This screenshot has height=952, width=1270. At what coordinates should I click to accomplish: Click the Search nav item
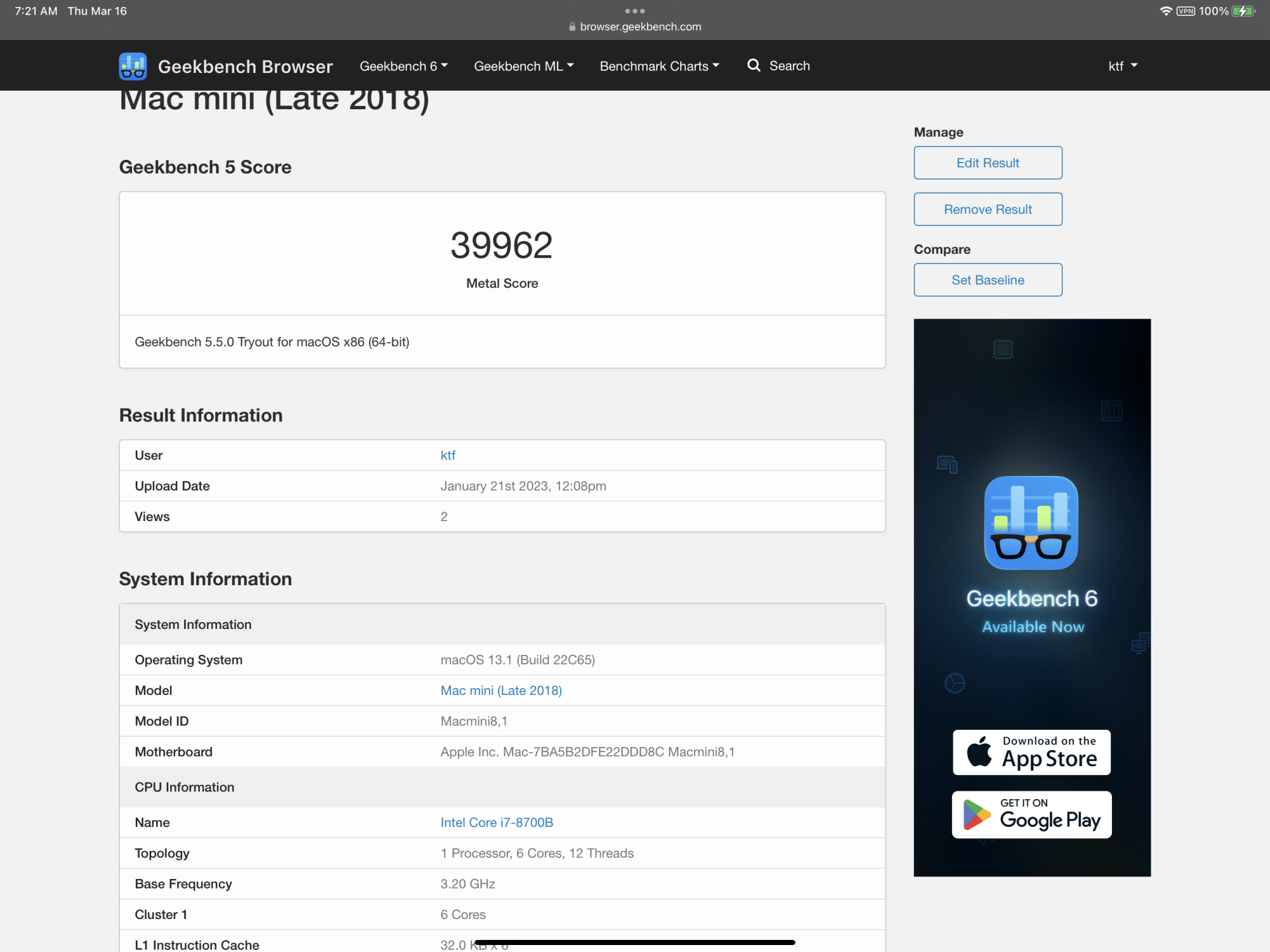pyautogui.click(x=789, y=66)
